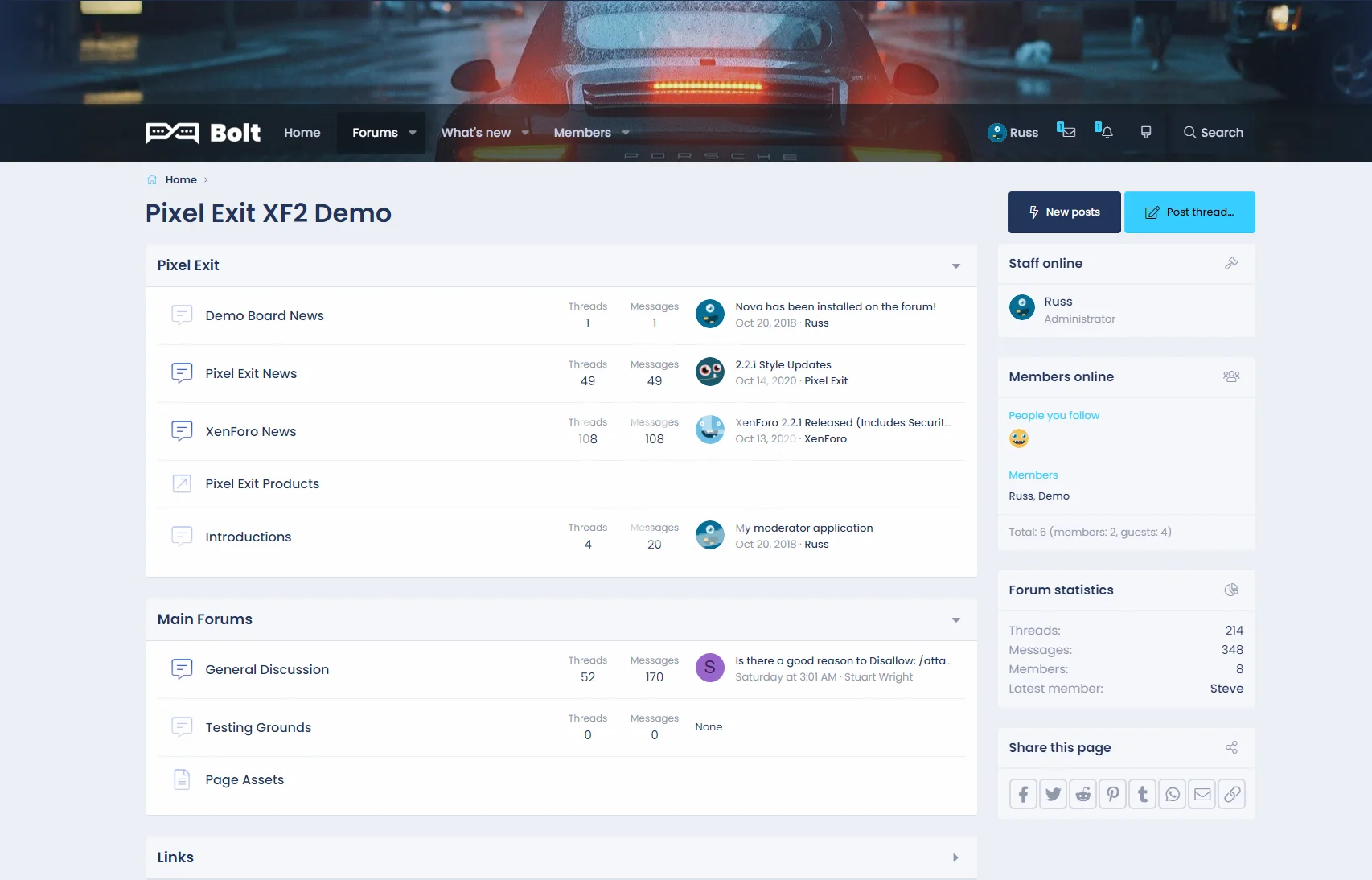Open the Testing Grounds forum
The image size is (1372, 880).
[258, 728]
